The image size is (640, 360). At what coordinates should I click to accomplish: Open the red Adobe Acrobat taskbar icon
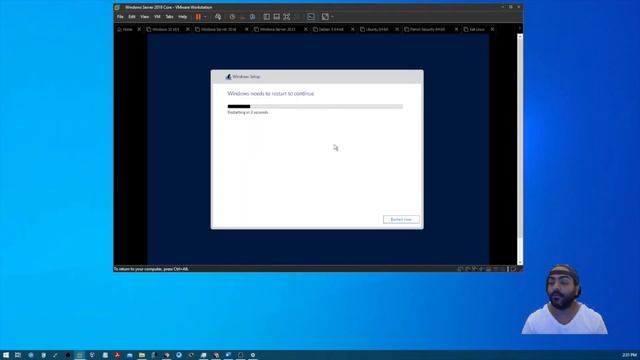117,355
